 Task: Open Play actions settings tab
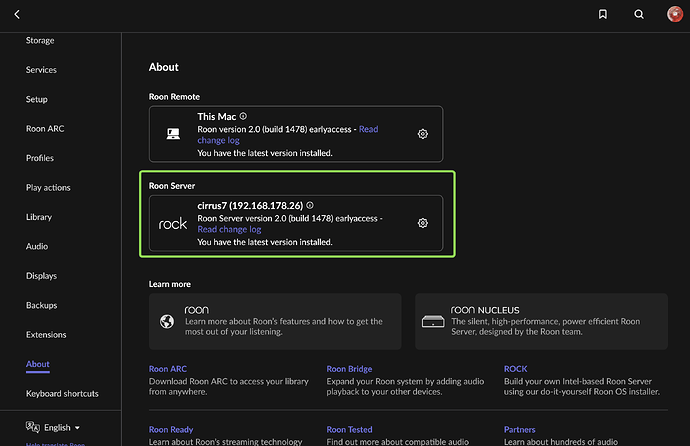[x=48, y=188]
